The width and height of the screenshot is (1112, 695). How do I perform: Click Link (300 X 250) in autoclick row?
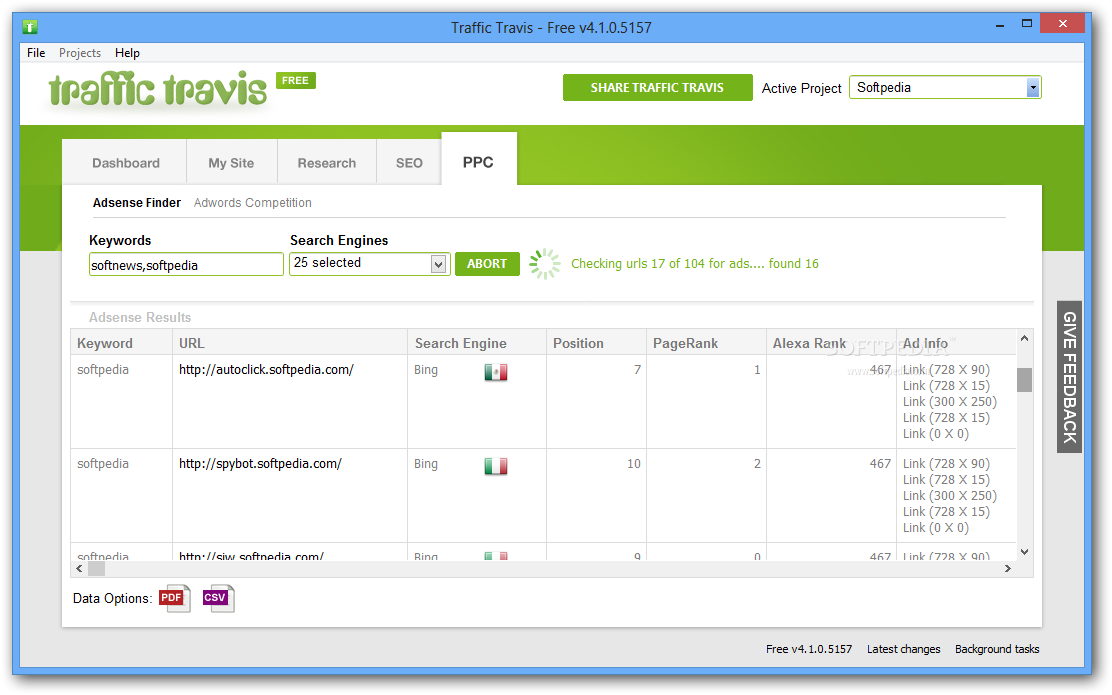point(950,402)
